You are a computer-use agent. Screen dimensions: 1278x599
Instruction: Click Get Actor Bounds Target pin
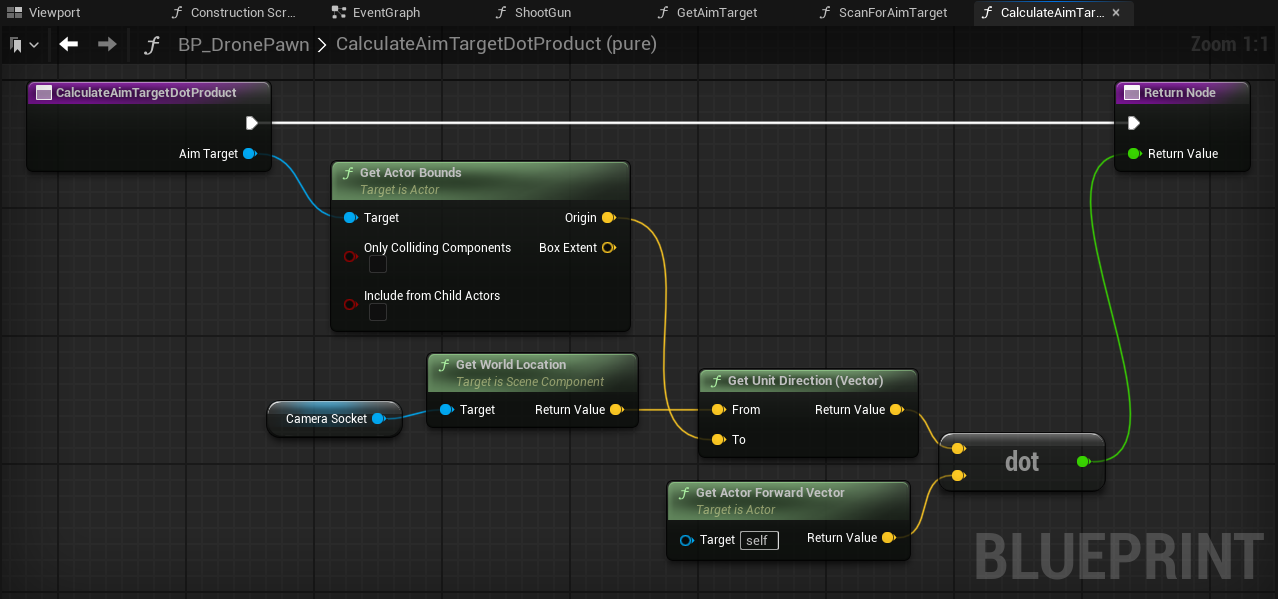point(350,217)
